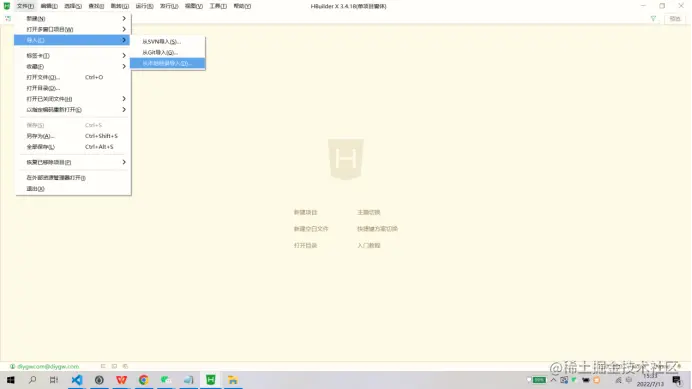Click the 新建项目 link on welcome page
692x389 pixels.
(x=305, y=212)
